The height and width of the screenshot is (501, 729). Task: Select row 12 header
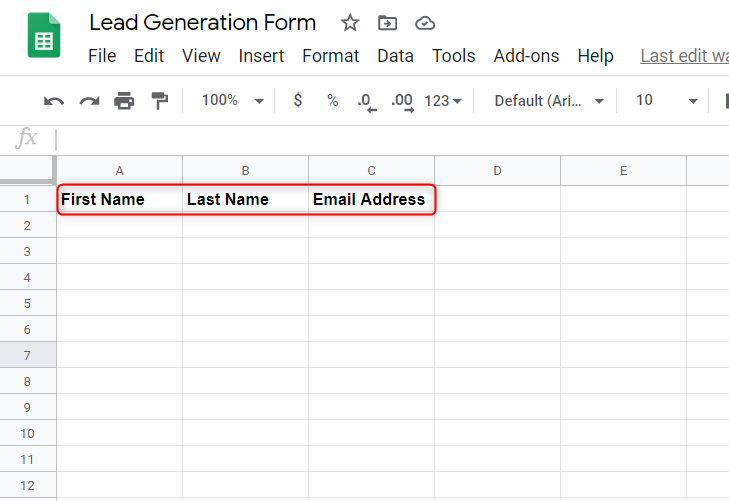coord(27,486)
